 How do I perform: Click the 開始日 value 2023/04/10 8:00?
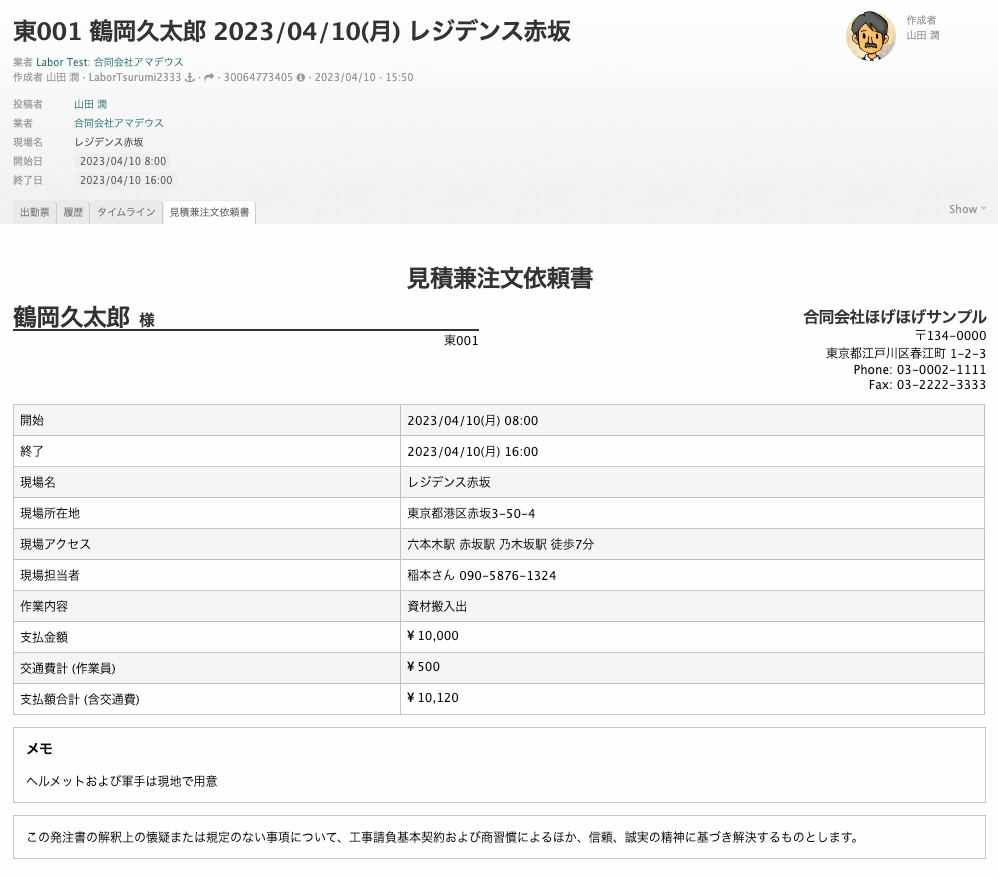tap(122, 161)
